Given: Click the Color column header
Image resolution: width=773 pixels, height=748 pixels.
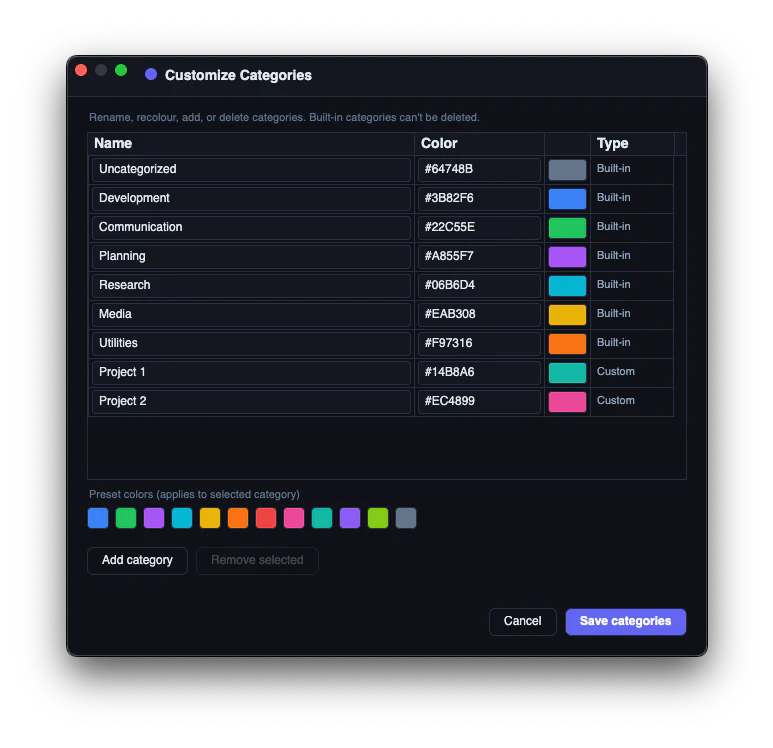Looking at the screenshot, I should point(479,143).
